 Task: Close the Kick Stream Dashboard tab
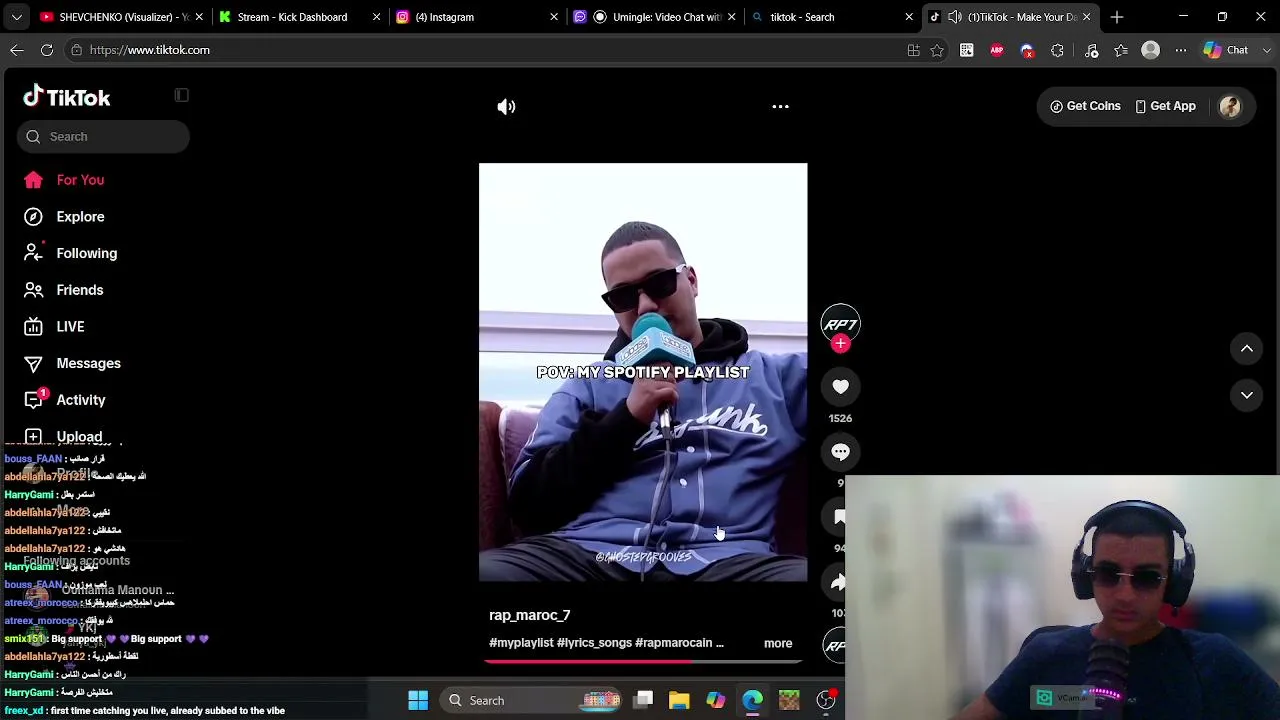(376, 17)
